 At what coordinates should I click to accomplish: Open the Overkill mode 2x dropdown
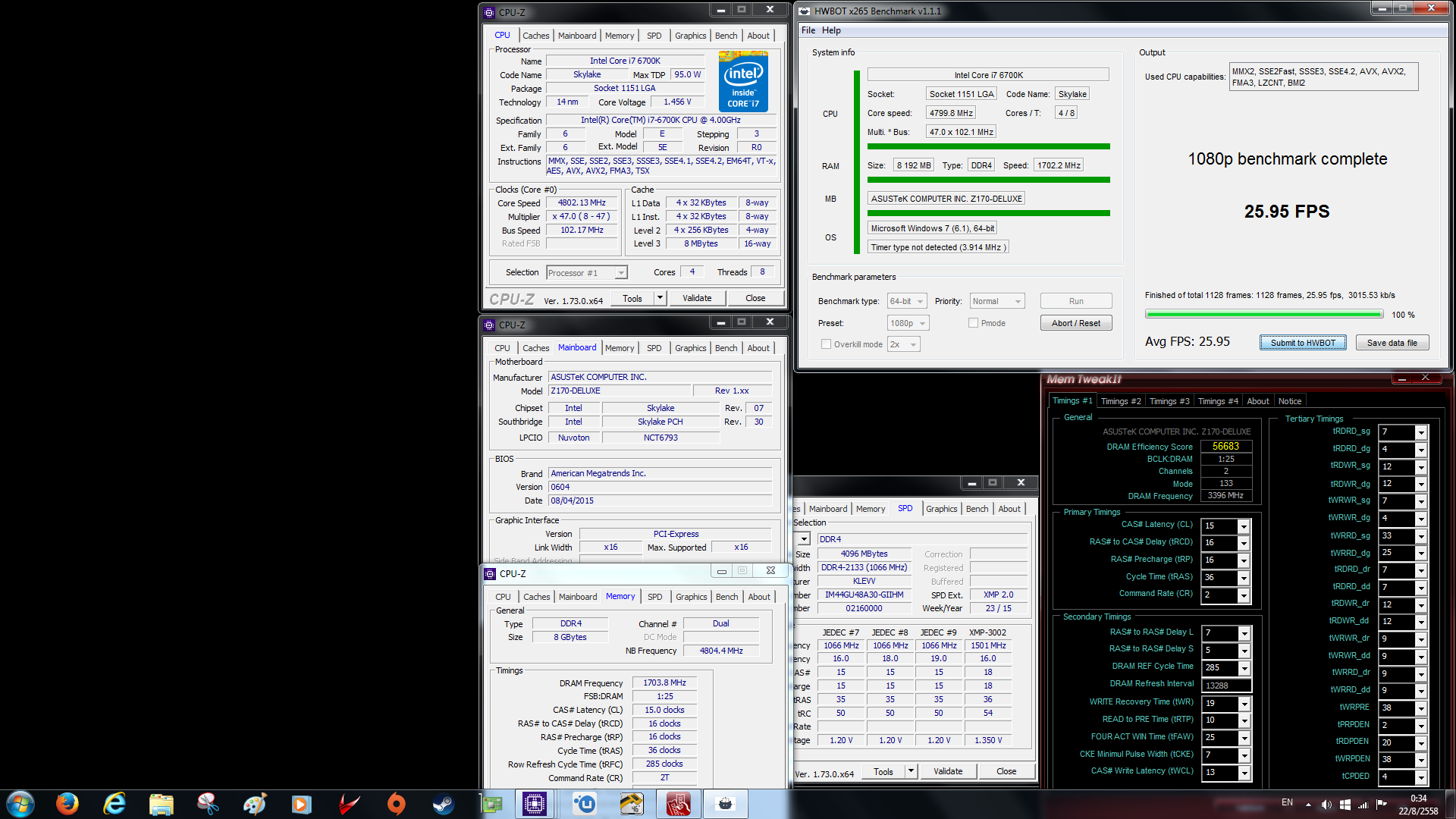904,344
